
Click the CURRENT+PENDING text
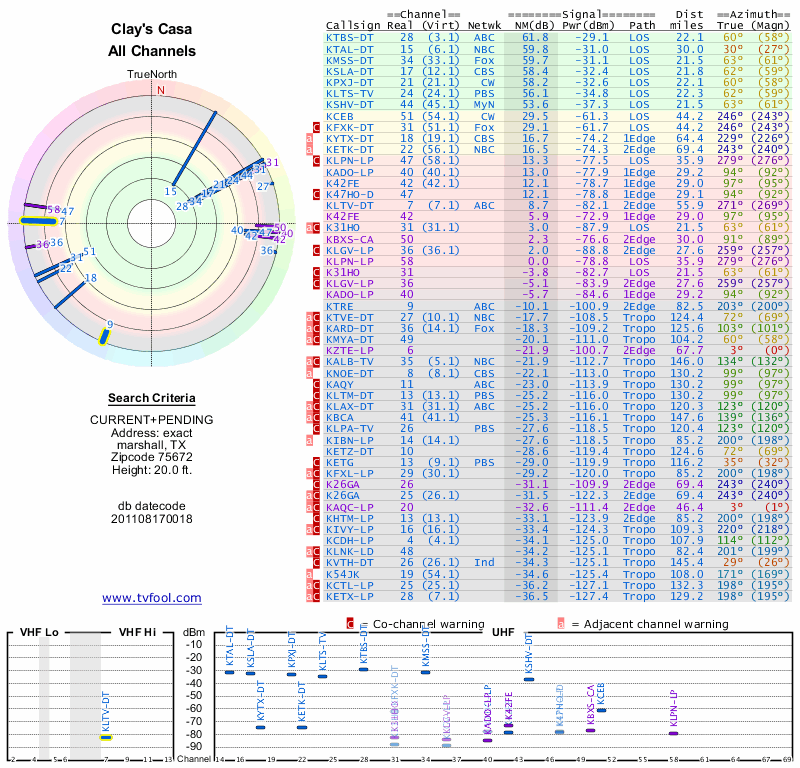[x=152, y=420]
